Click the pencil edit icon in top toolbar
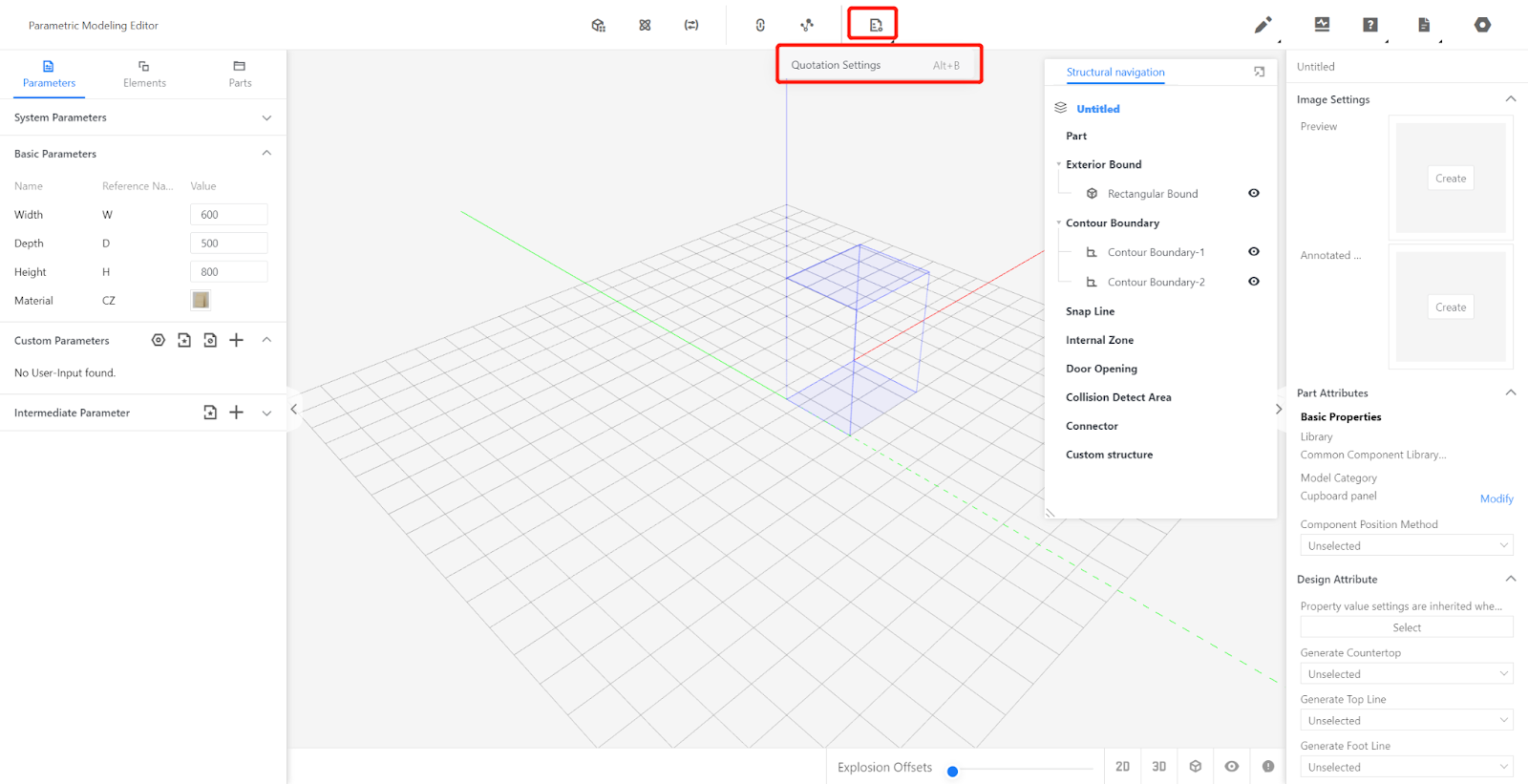This screenshot has width=1528, height=784. coord(1263,25)
